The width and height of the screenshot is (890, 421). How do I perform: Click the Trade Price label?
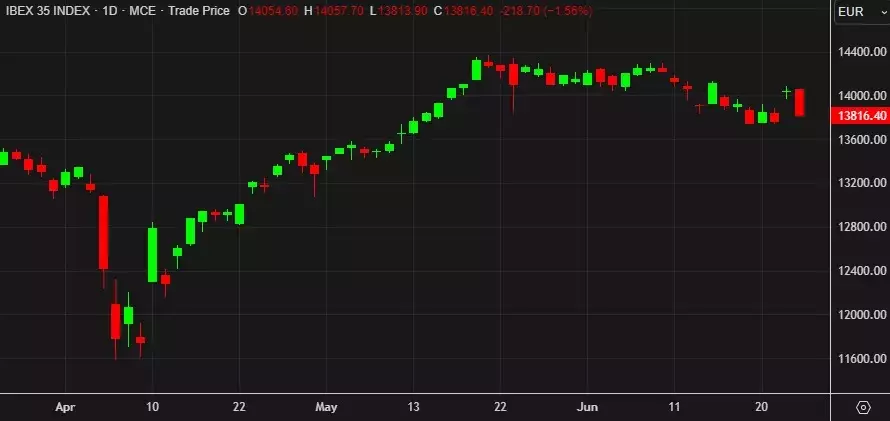click(x=199, y=11)
